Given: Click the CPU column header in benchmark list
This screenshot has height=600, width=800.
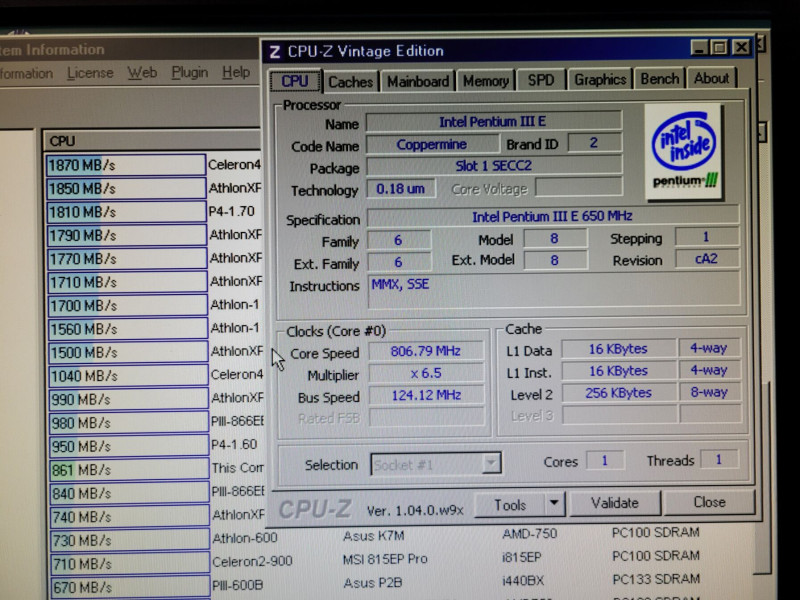Looking at the screenshot, I should point(153,141).
